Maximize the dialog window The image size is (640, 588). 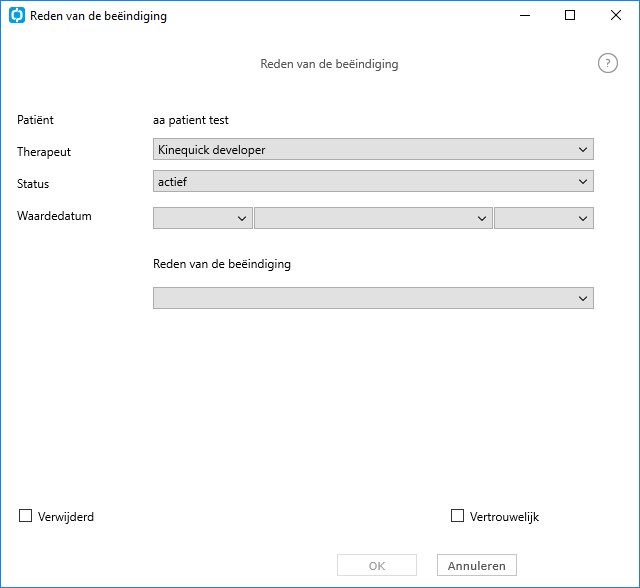click(x=570, y=16)
